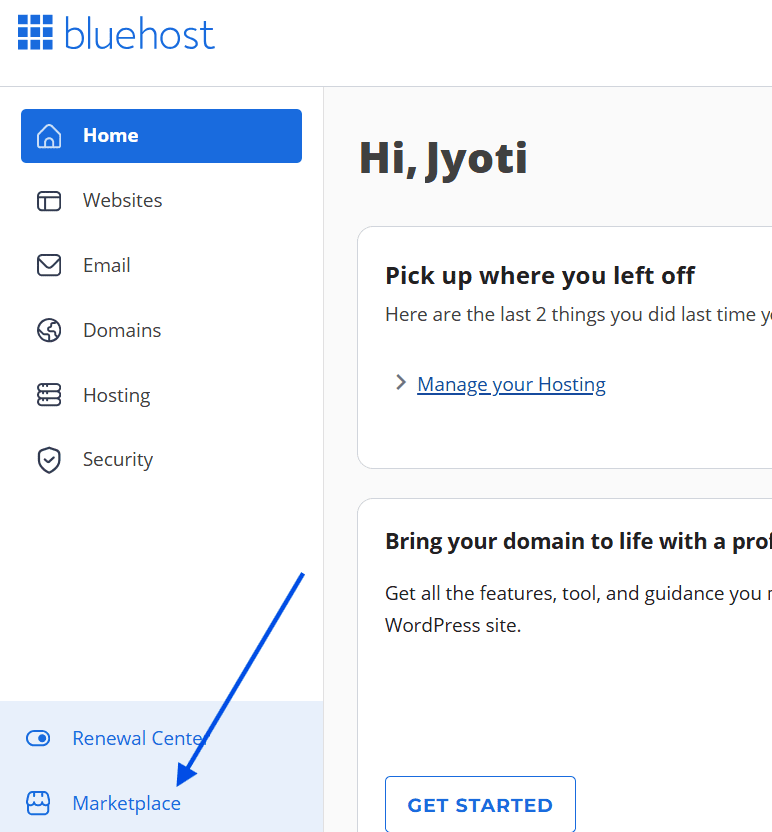Click the server stack icon beside Hosting
This screenshot has height=832, width=772.
pos(49,395)
